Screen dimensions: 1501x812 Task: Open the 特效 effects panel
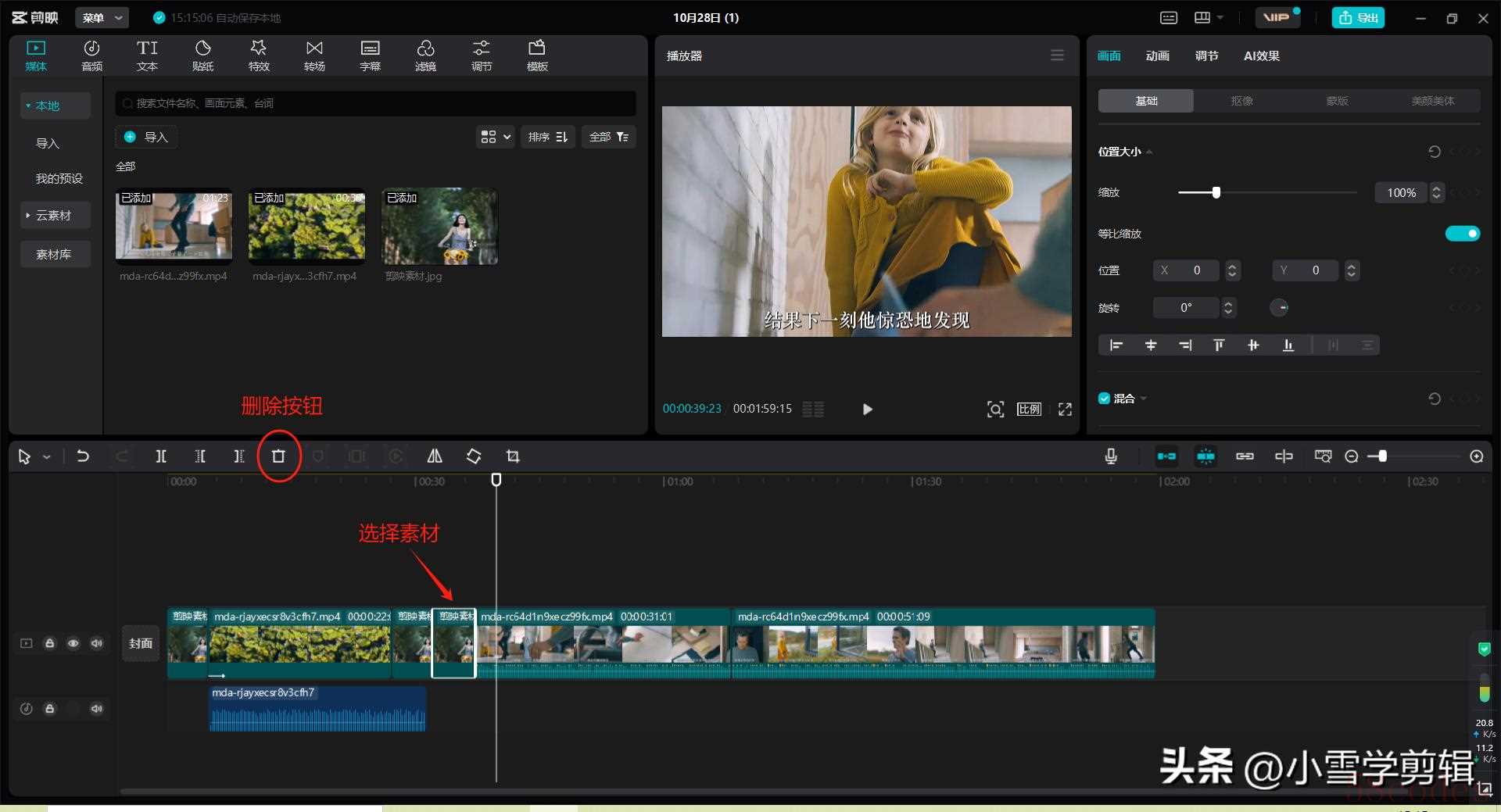pyautogui.click(x=259, y=55)
